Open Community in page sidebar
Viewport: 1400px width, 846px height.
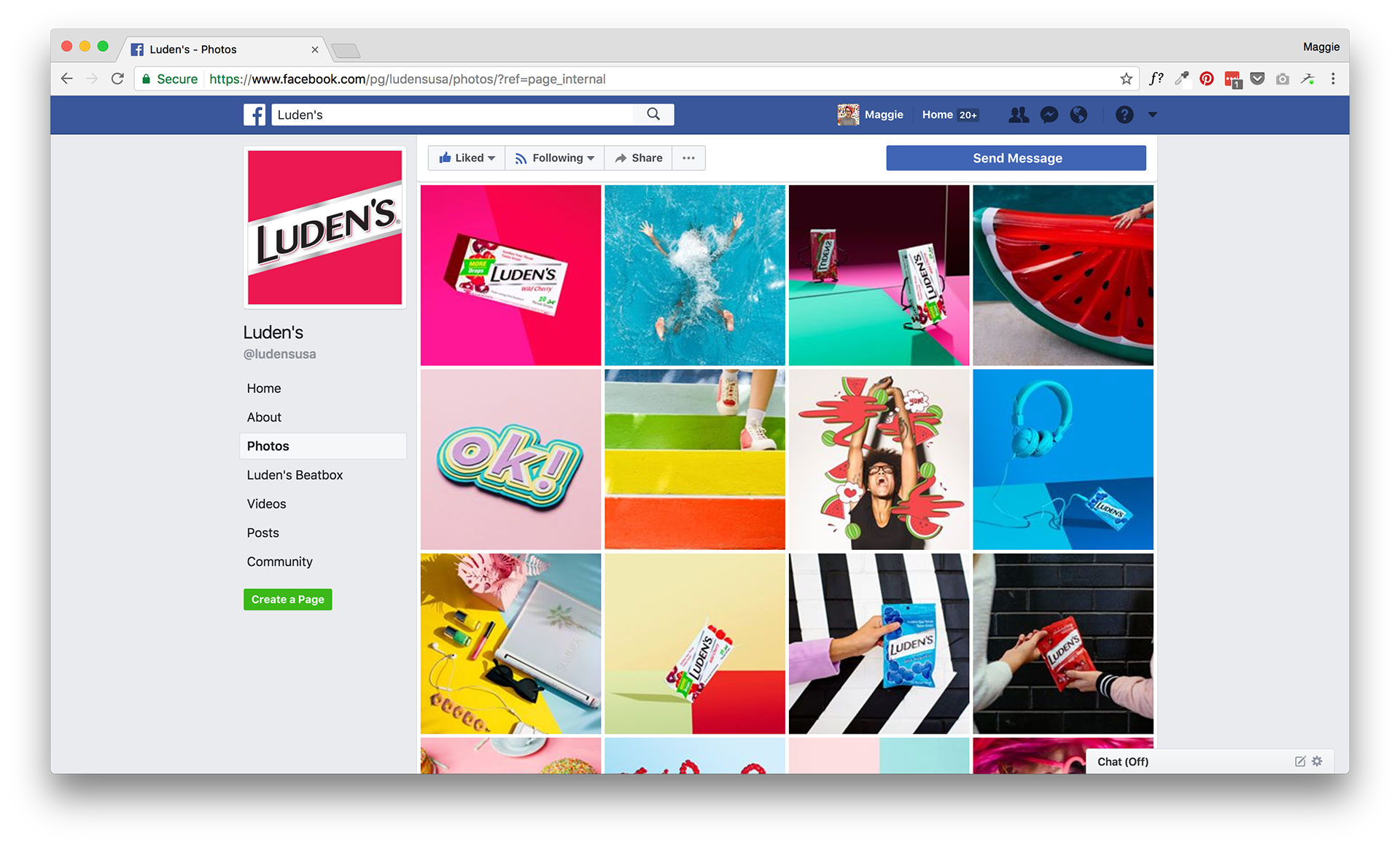pyautogui.click(x=279, y=562)
